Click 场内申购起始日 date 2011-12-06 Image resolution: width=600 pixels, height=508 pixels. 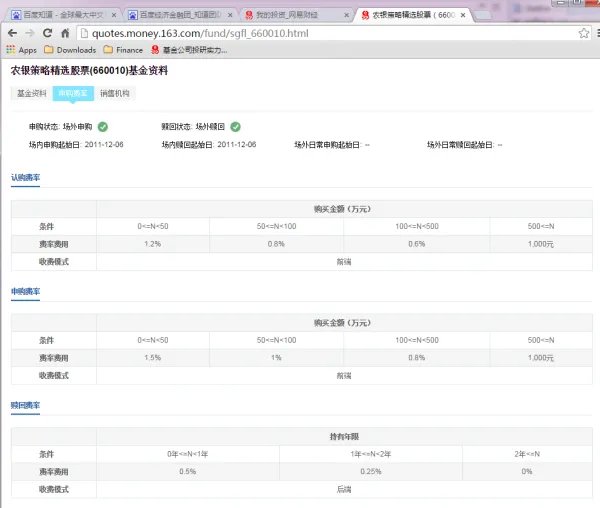pyautogui.click(x=104, y=145)
